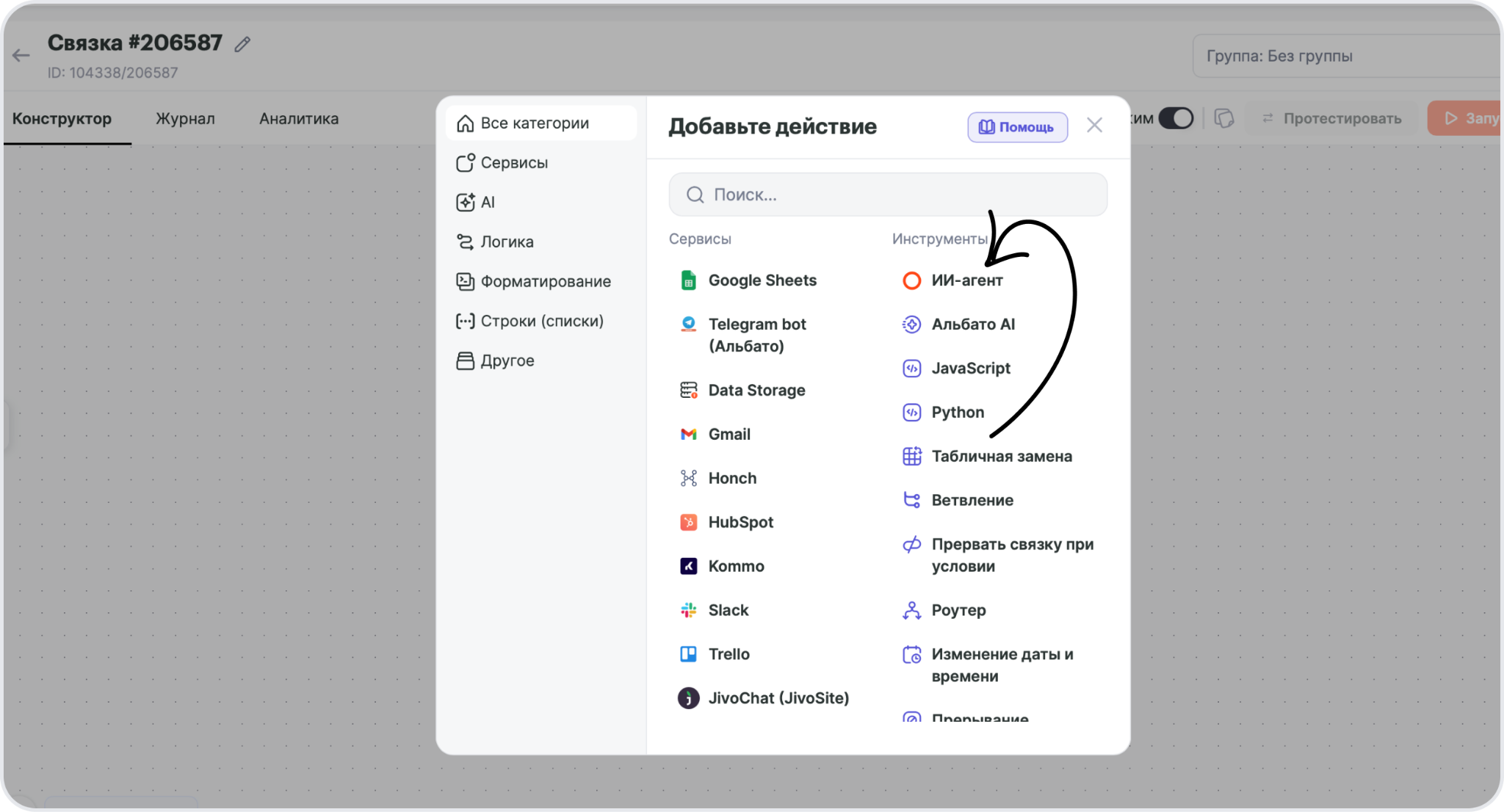Click the Помощь button
The width and height of the screenshot is (1504, 812).
1017,127
